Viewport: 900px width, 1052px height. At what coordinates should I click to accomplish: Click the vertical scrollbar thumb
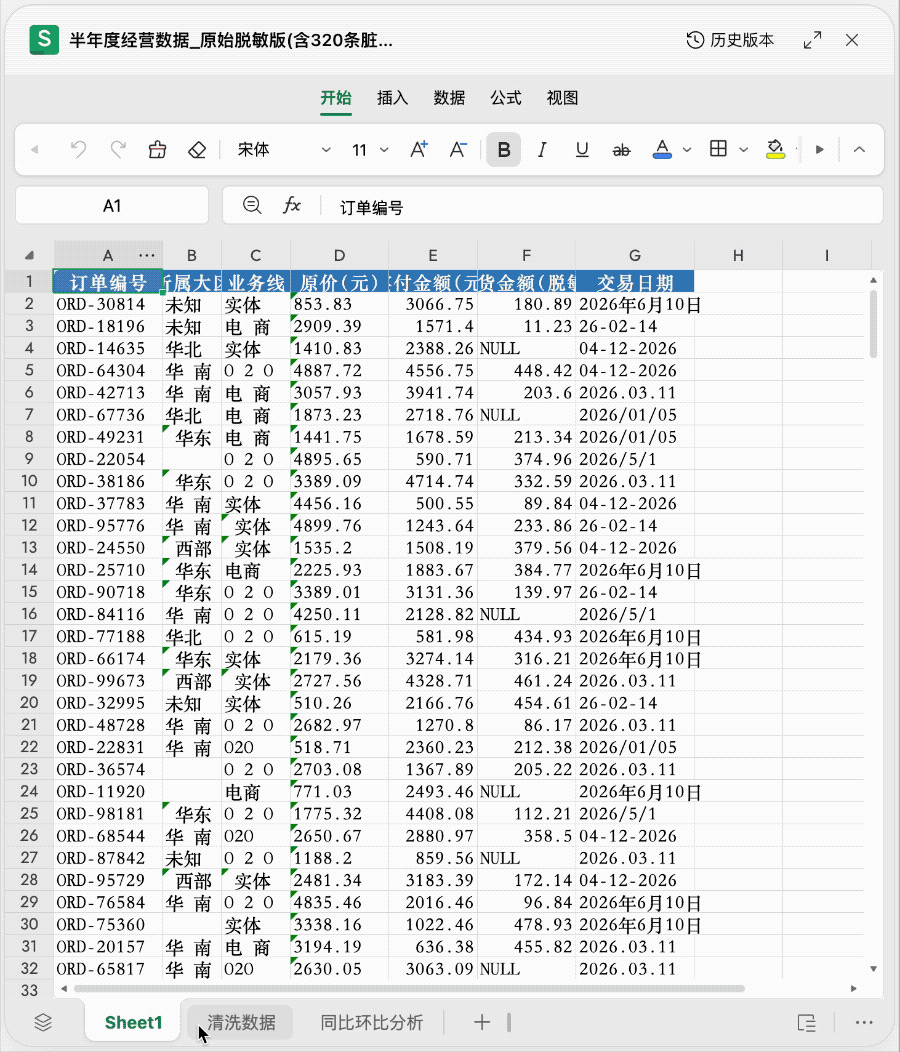tap(873, 323)
